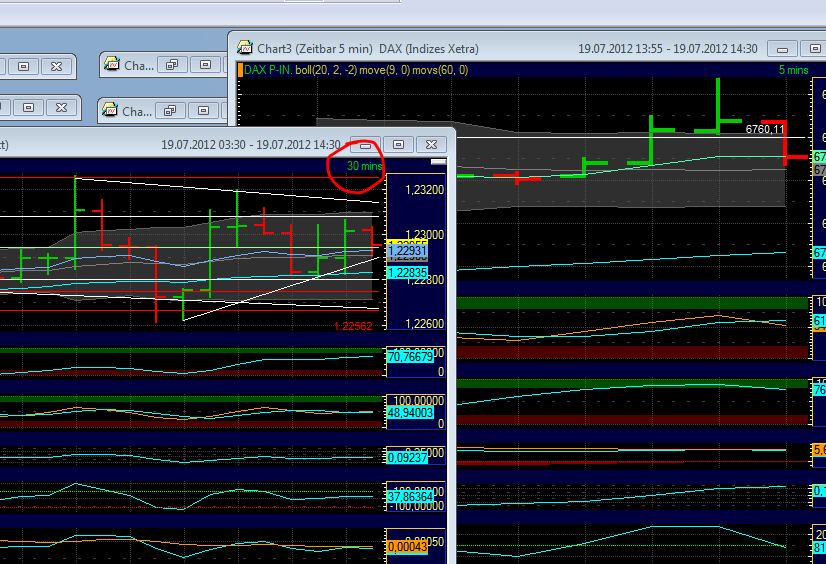Click the 37,86364 indicator value tag

410,497
